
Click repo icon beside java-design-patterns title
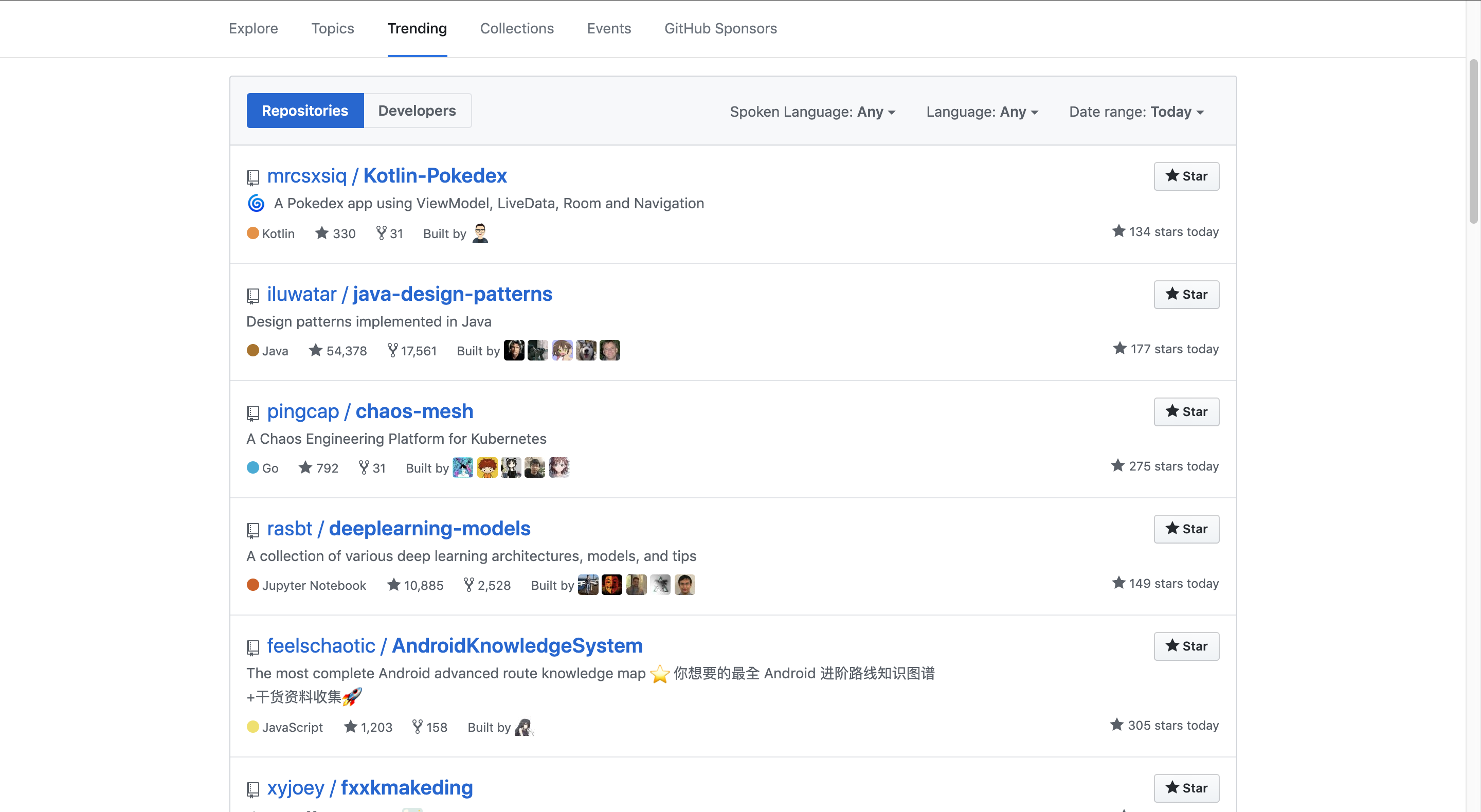coord(252,296)
